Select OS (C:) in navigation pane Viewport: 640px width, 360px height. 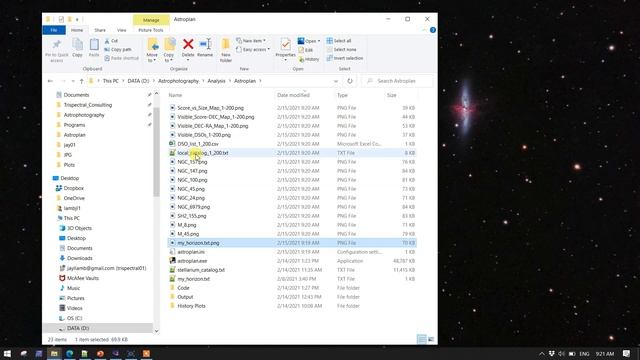click(75, 318)
